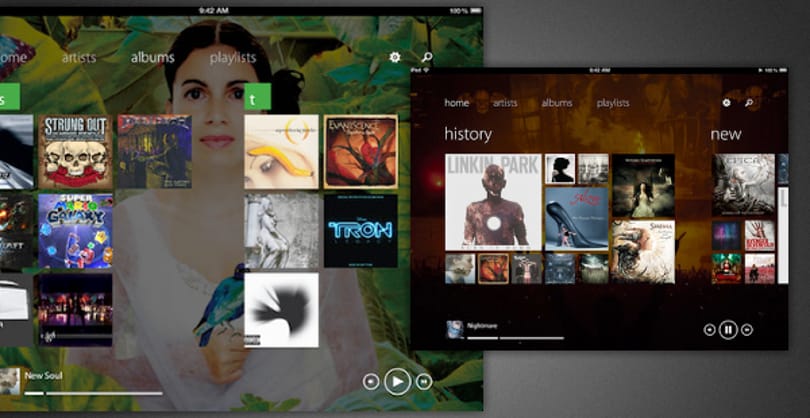Open the purple-blue glowing album under new
Image resolution: width=810 pixels, height=418 pixels.
(x=726, y=236)
